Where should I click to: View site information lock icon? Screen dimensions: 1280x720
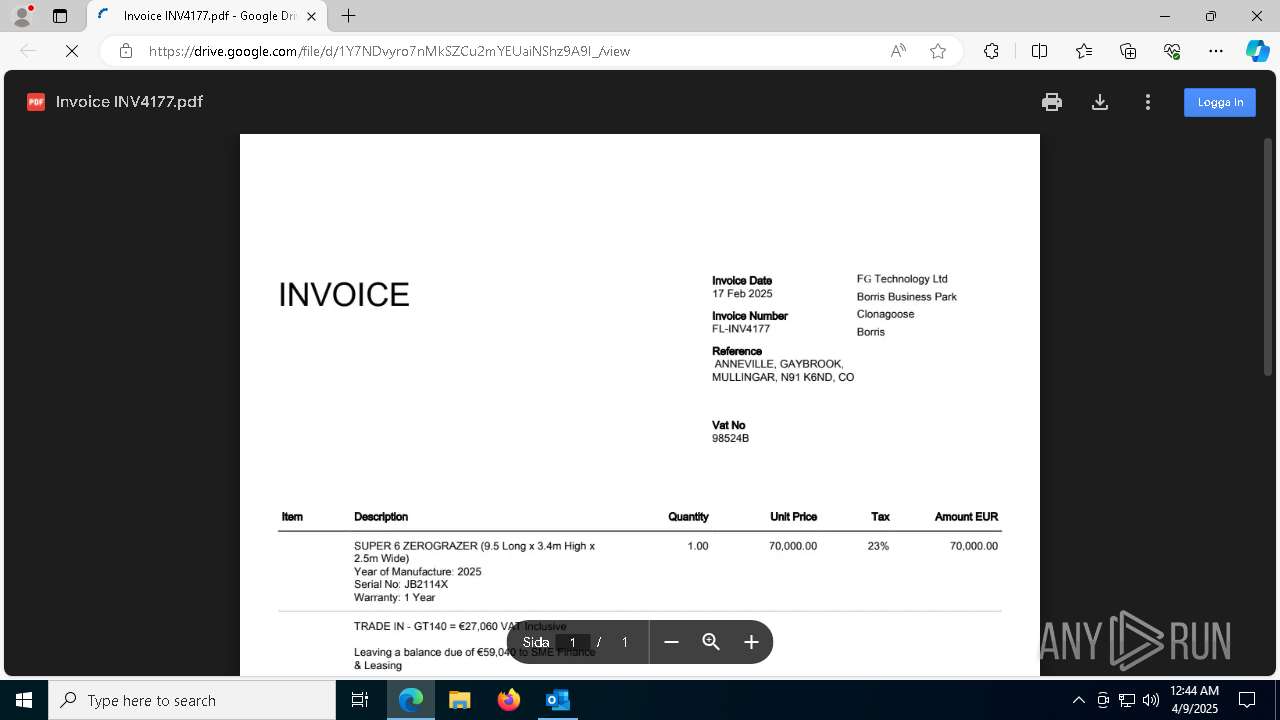point(125,51)
